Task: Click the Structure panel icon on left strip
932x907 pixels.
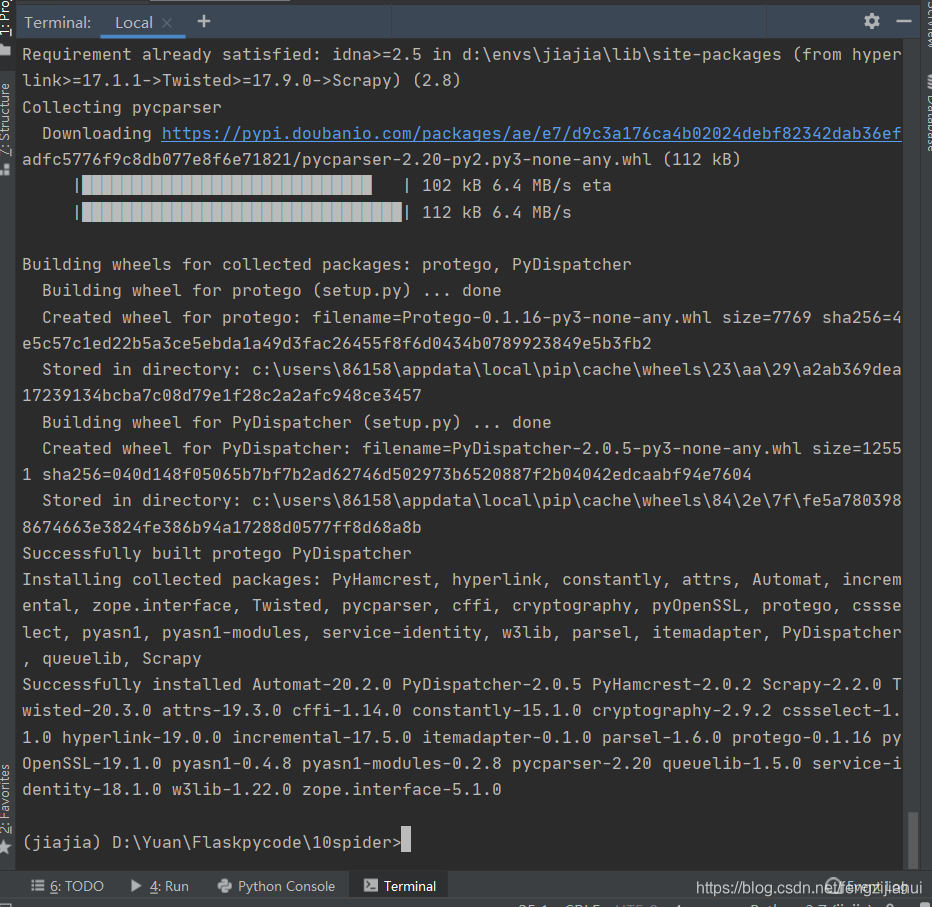Action: 5,169
